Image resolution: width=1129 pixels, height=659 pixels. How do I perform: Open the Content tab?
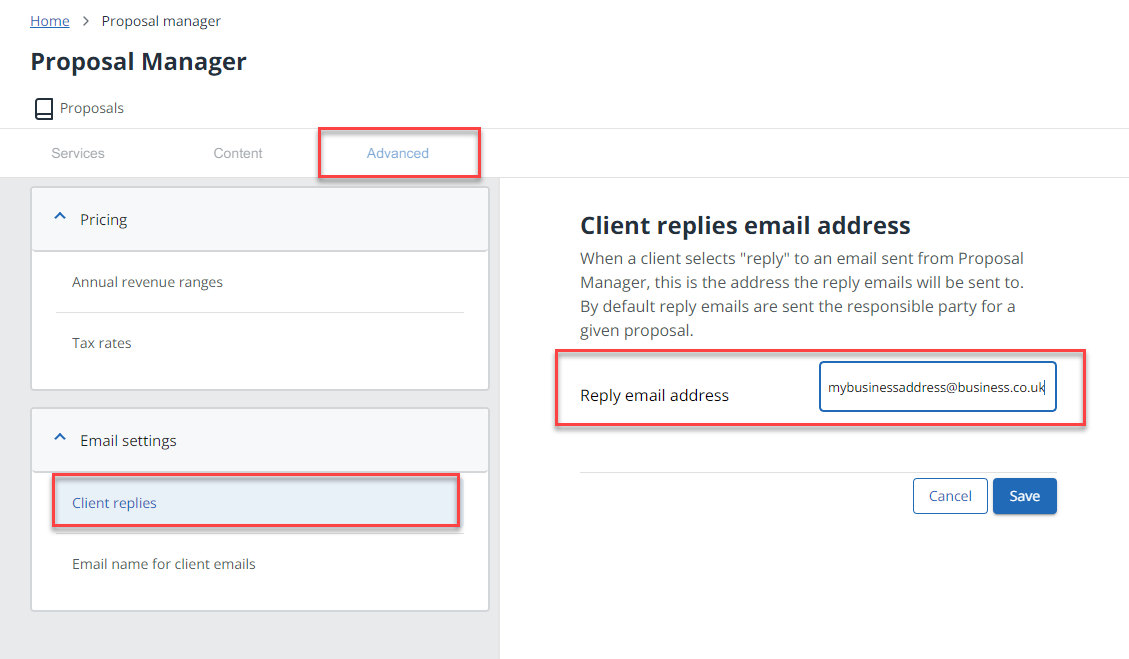[238, 154]
